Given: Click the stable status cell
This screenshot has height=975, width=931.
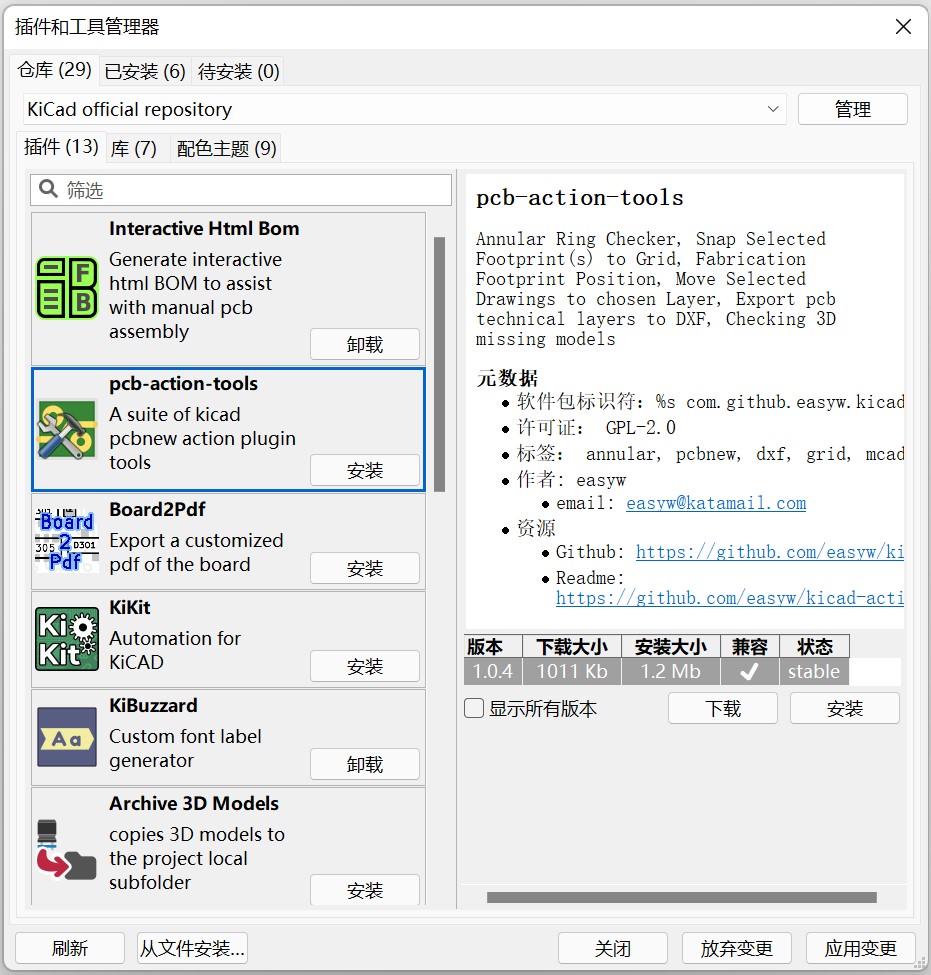Looking at the screenshot, I should click(814, 672).
